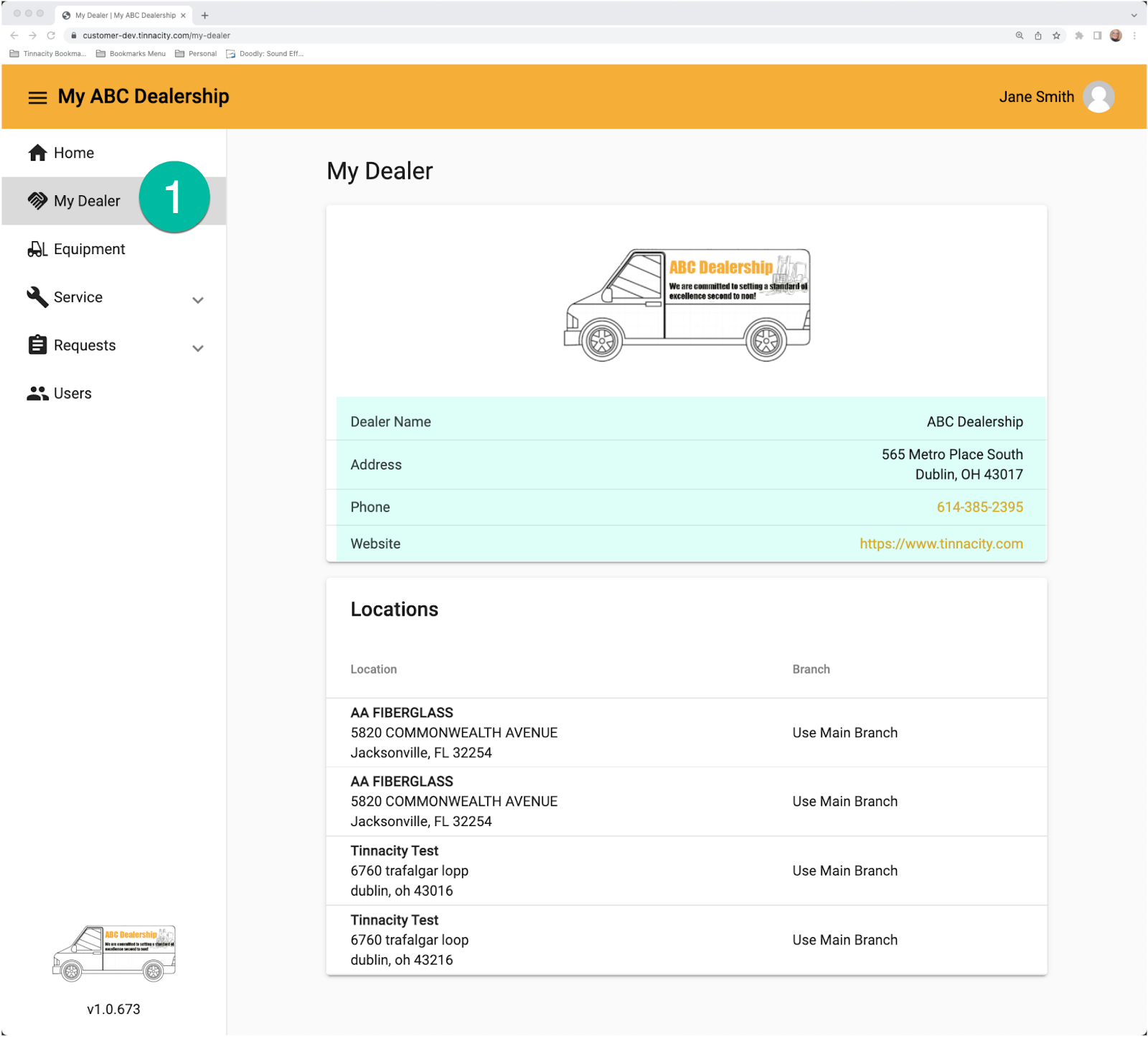1148x1037 pixels.
Task: Click the Equipment forklift icon
Action: click(37, 249)
